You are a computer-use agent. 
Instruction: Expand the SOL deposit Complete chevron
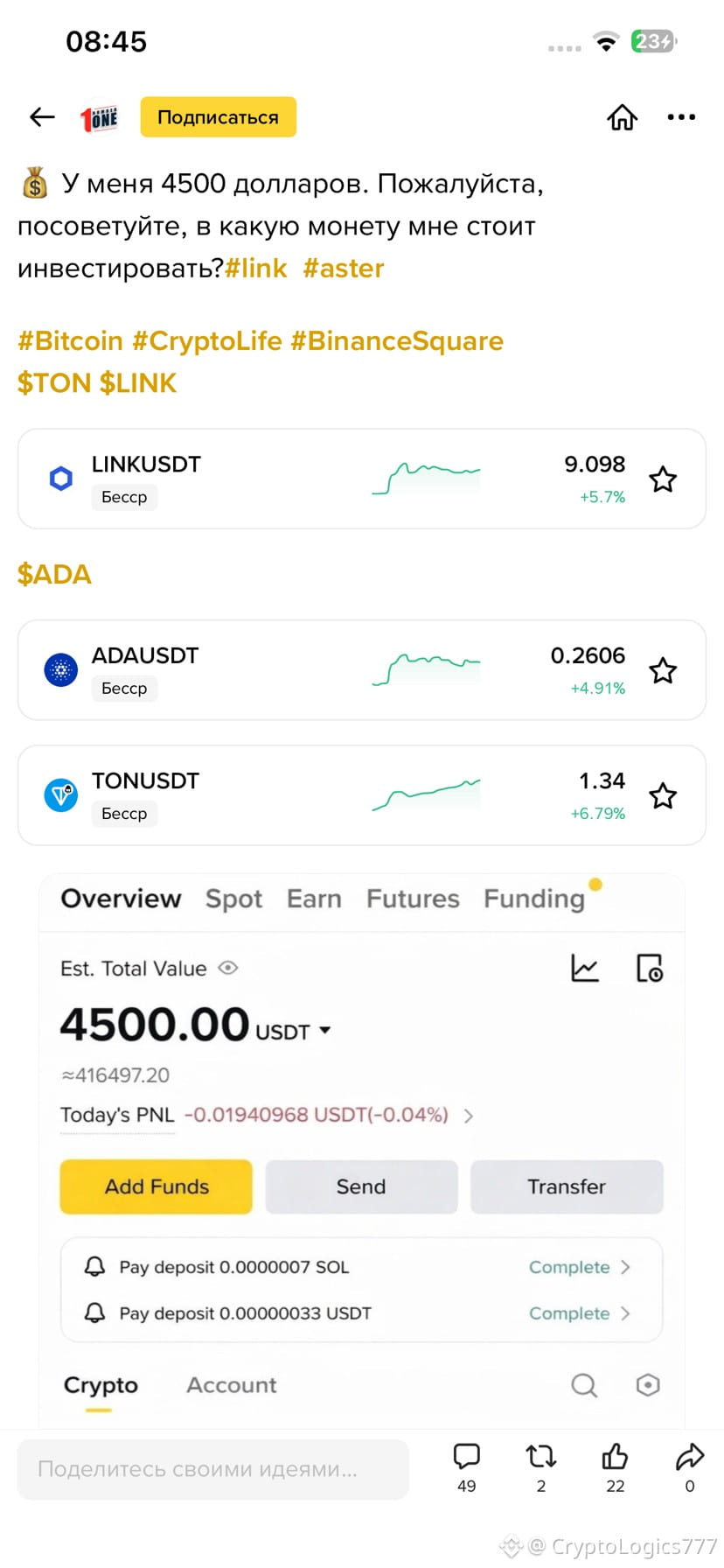[625, 1267]
